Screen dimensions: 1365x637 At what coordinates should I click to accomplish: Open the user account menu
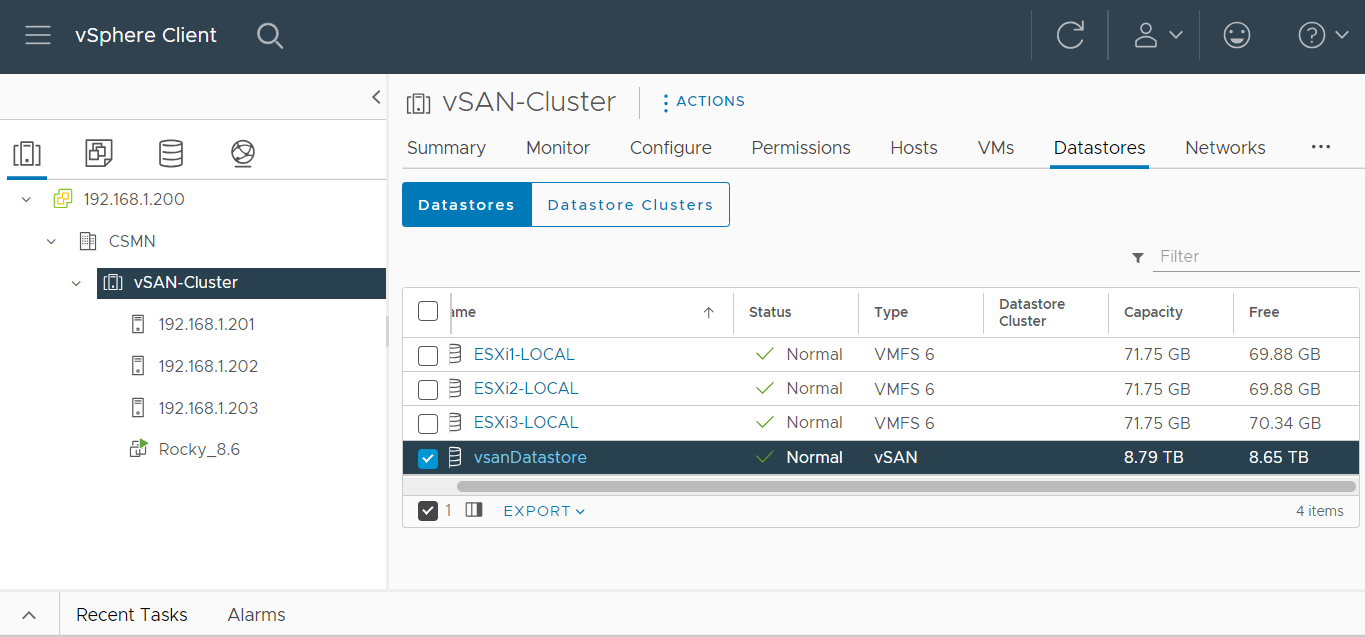click(x=1158, y=36)
